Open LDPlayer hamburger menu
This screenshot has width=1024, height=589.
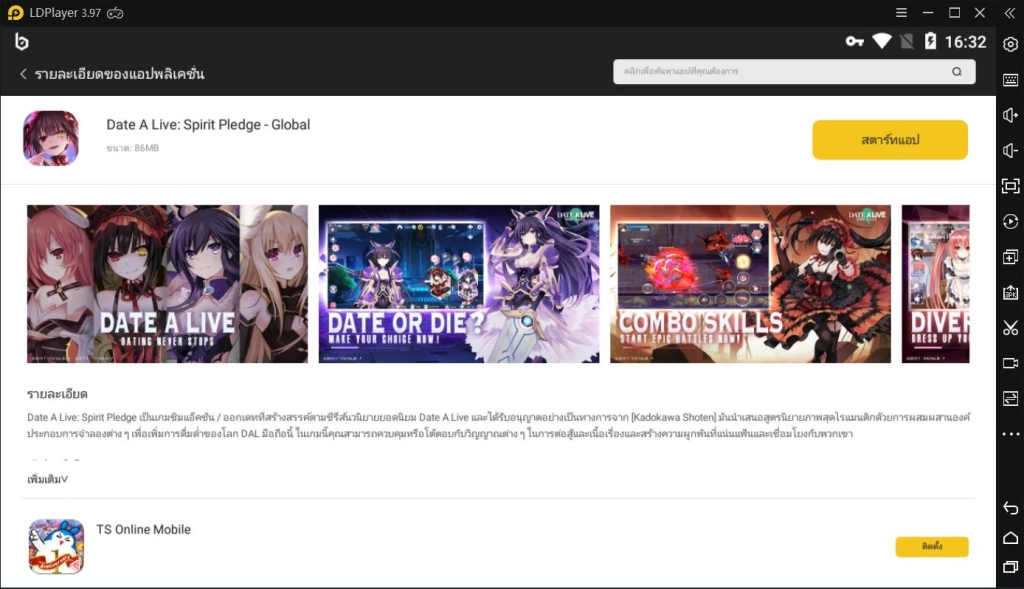[x=901, y=12]
